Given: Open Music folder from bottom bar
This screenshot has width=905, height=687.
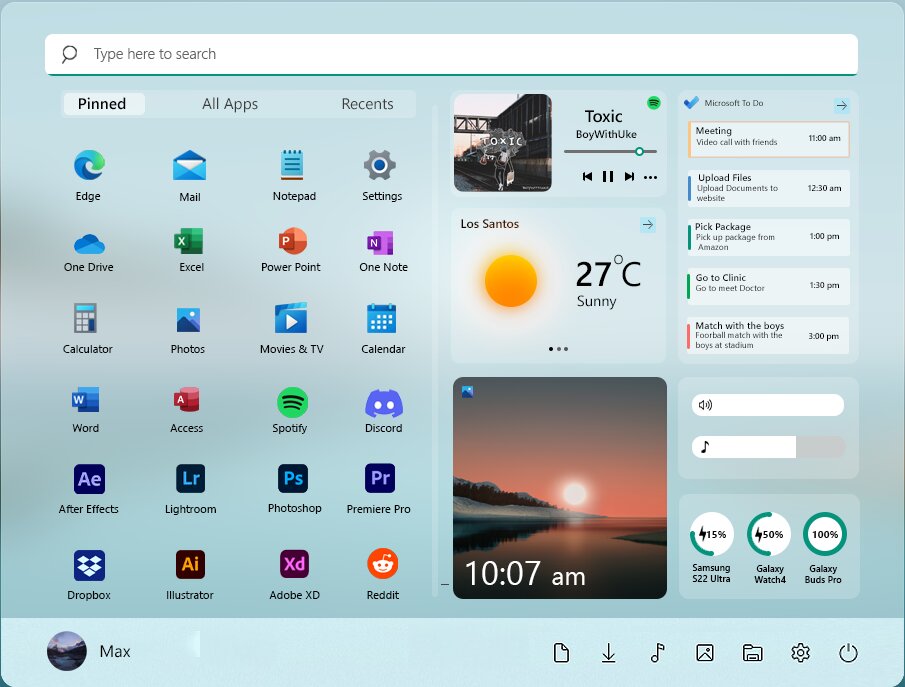Looking at the screenshot, I should (657, 653).
